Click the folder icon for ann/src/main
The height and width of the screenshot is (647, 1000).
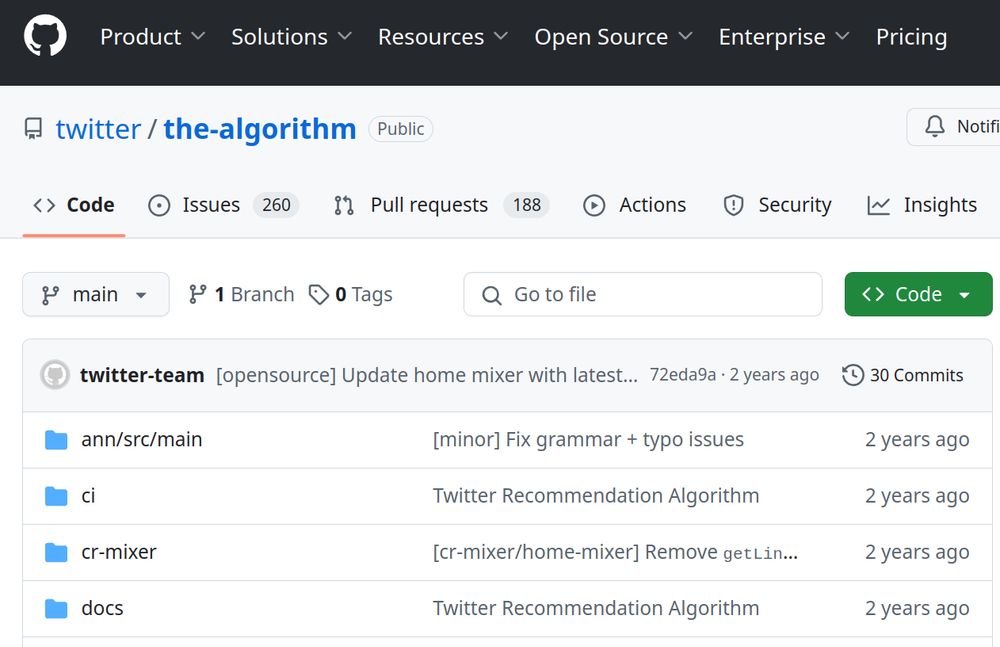(56, 440)
